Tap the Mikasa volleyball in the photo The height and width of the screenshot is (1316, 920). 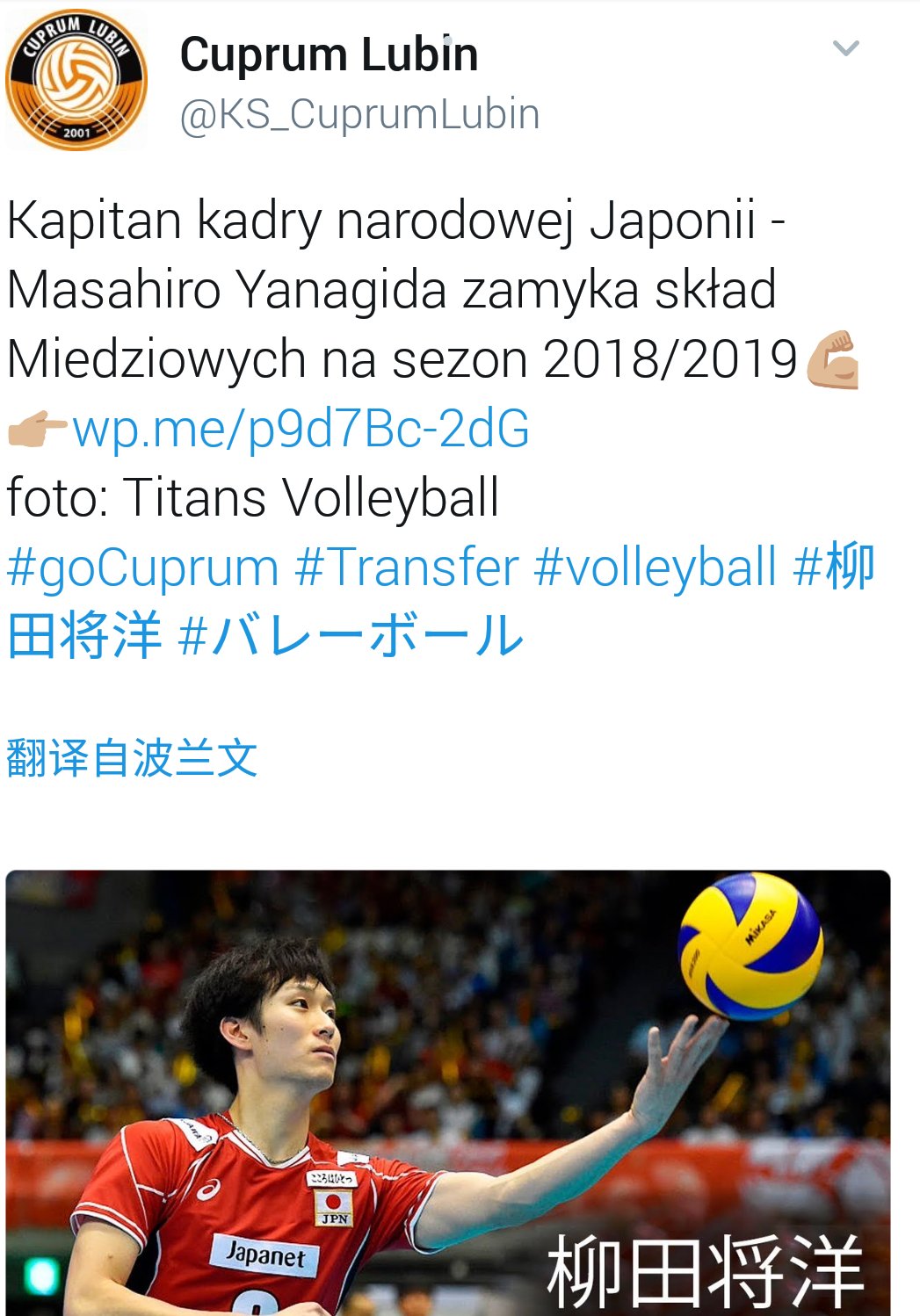[x=751, y=946]
